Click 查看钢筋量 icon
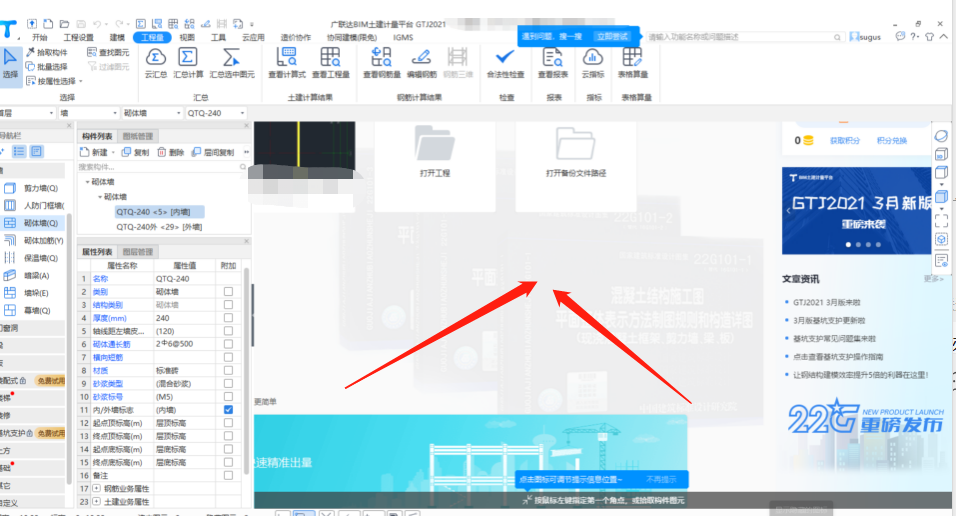Screen dimensions: 956x516 pos(382,63)
